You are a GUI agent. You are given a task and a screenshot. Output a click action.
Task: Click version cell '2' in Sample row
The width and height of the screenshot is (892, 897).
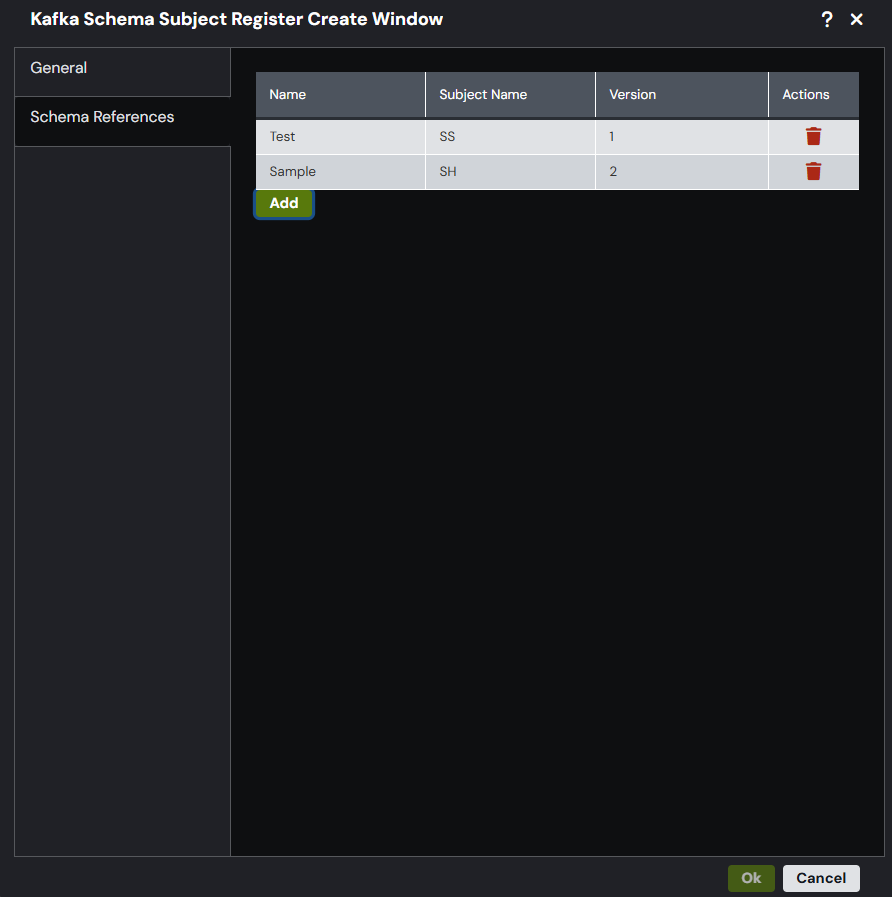pyautogui.click(x=681, y=172)
